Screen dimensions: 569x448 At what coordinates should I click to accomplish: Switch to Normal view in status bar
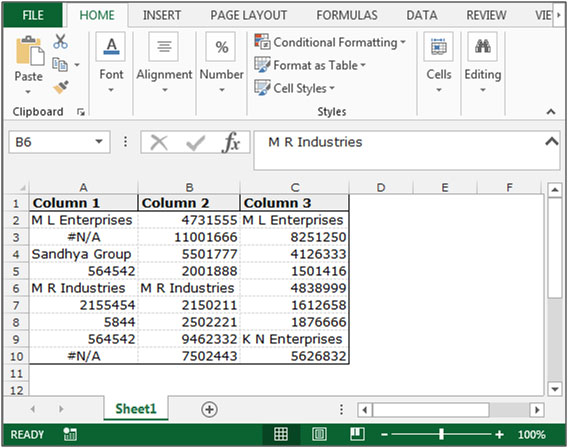pyautogui.click(x=281, y=434)
